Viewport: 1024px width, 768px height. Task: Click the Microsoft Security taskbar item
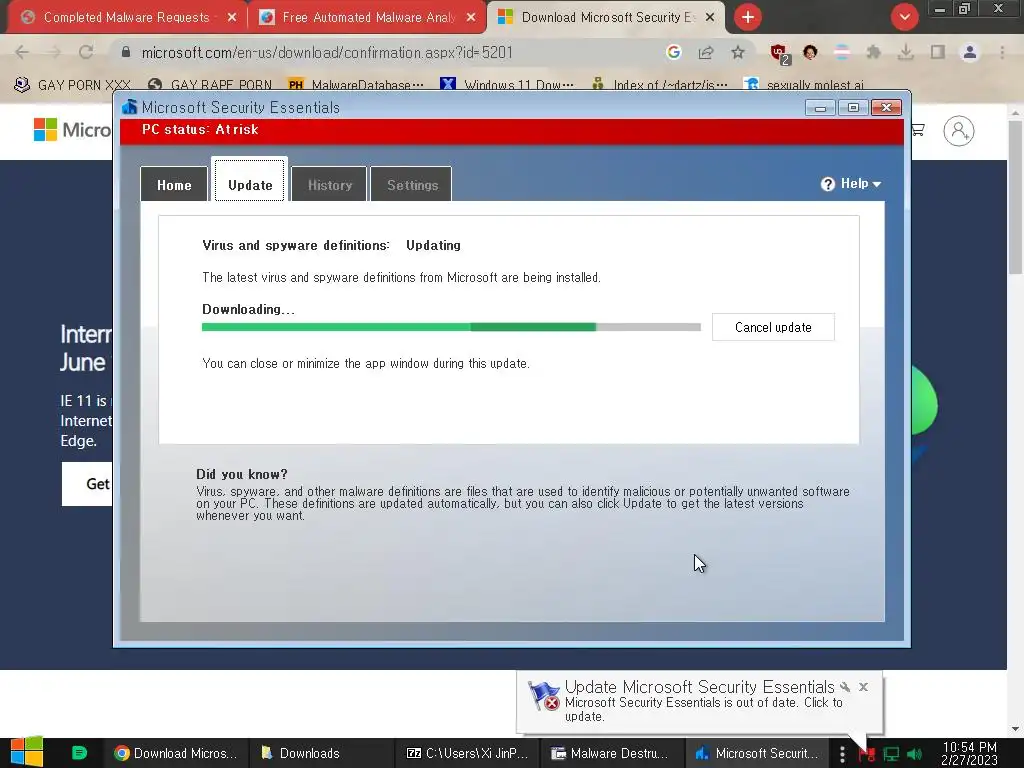(756, 753)
